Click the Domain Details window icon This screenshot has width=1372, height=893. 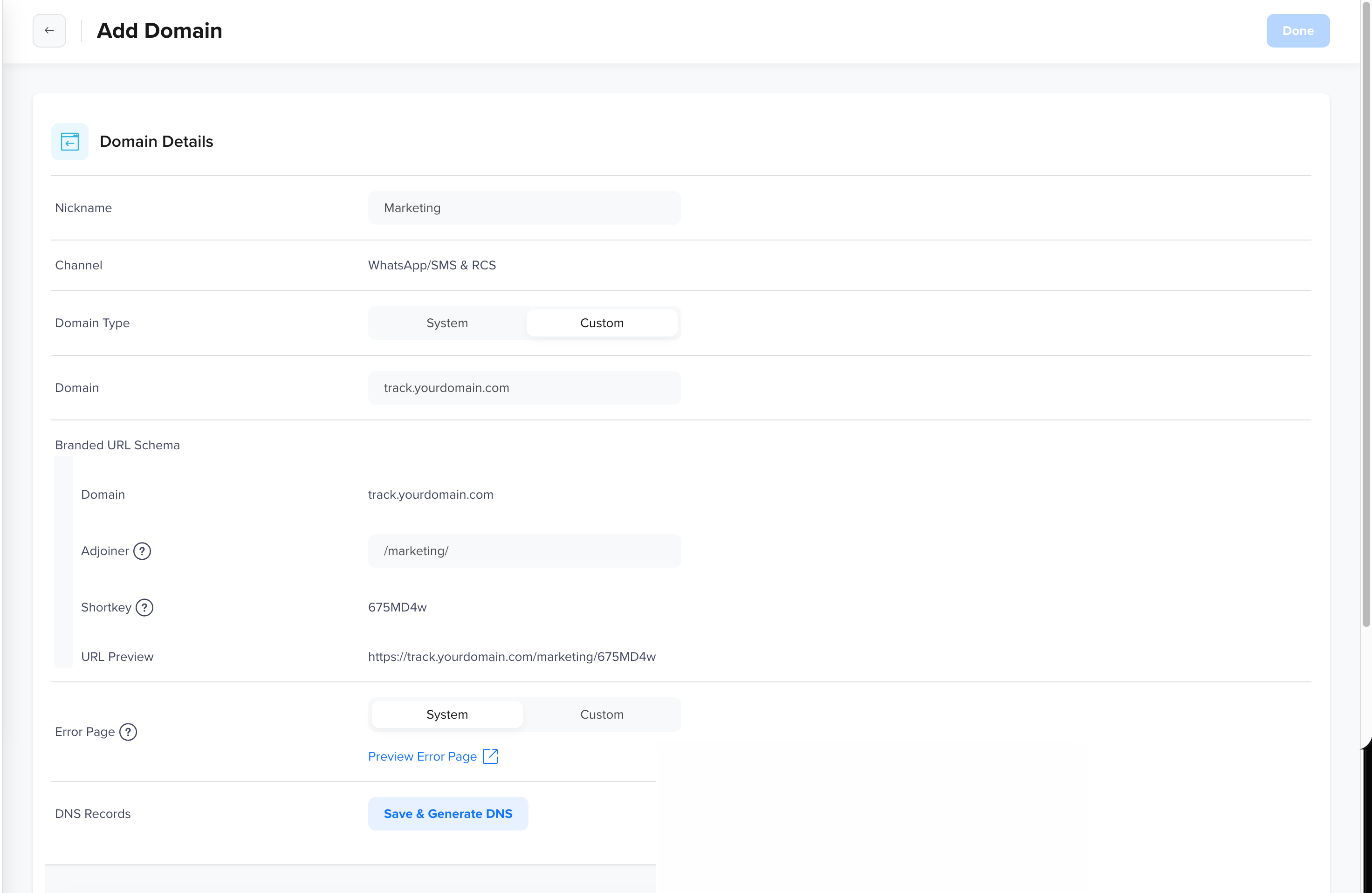coord(70,141)
